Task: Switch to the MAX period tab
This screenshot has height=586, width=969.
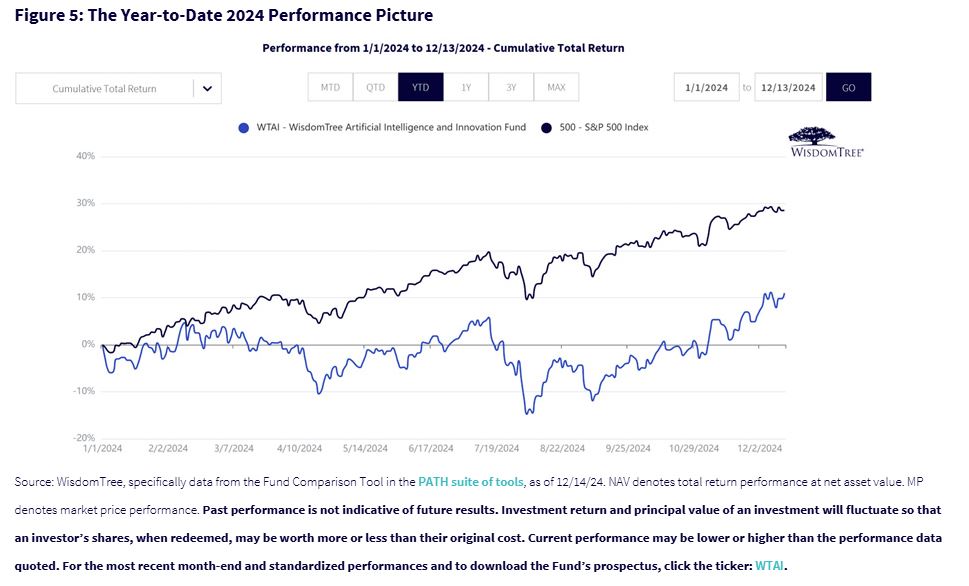Action: [556, 87]
